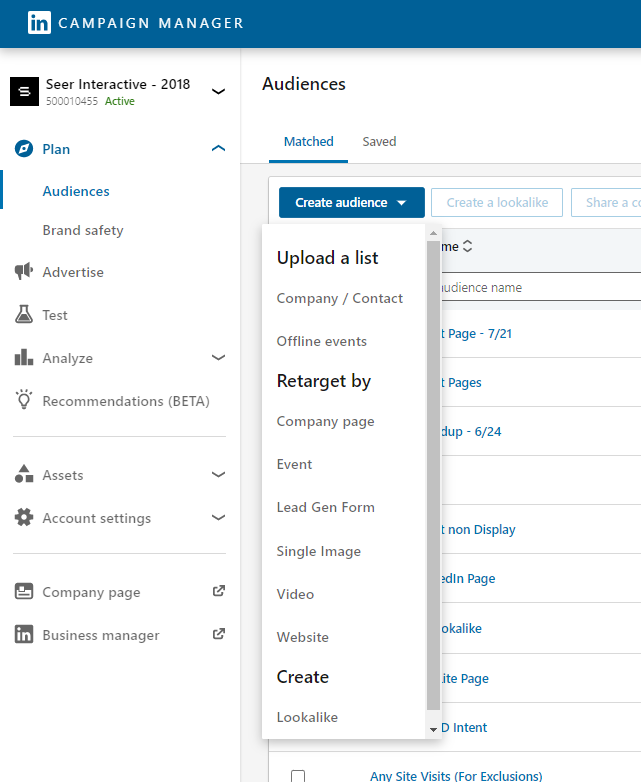Check the Any Site Visits row checkbox
Screen dimensions: 641x782
click(x=297, y=776)
